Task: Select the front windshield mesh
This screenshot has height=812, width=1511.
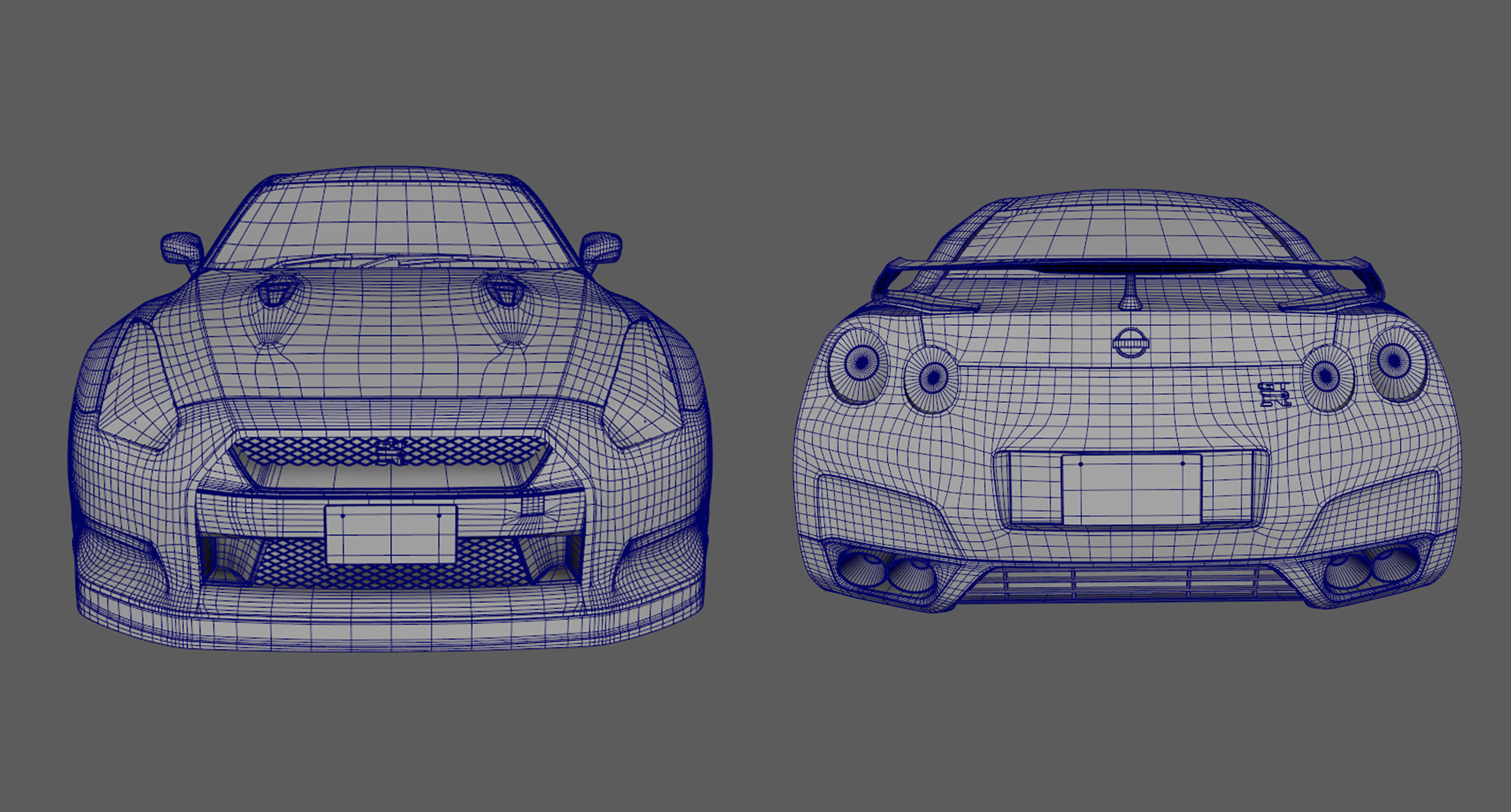Action: point(391,224)
